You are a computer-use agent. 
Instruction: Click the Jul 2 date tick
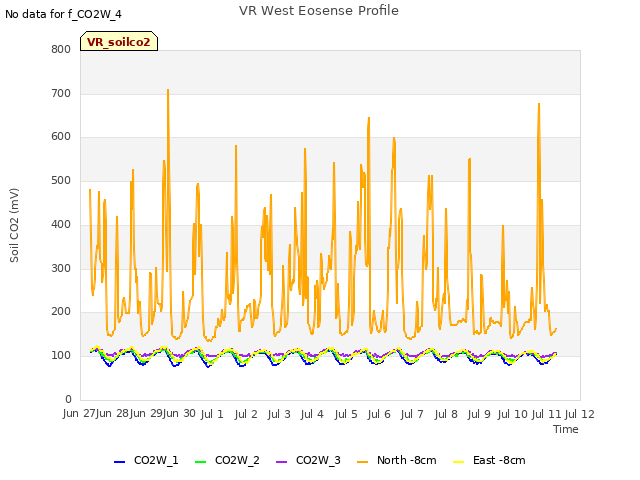(246, 414)
